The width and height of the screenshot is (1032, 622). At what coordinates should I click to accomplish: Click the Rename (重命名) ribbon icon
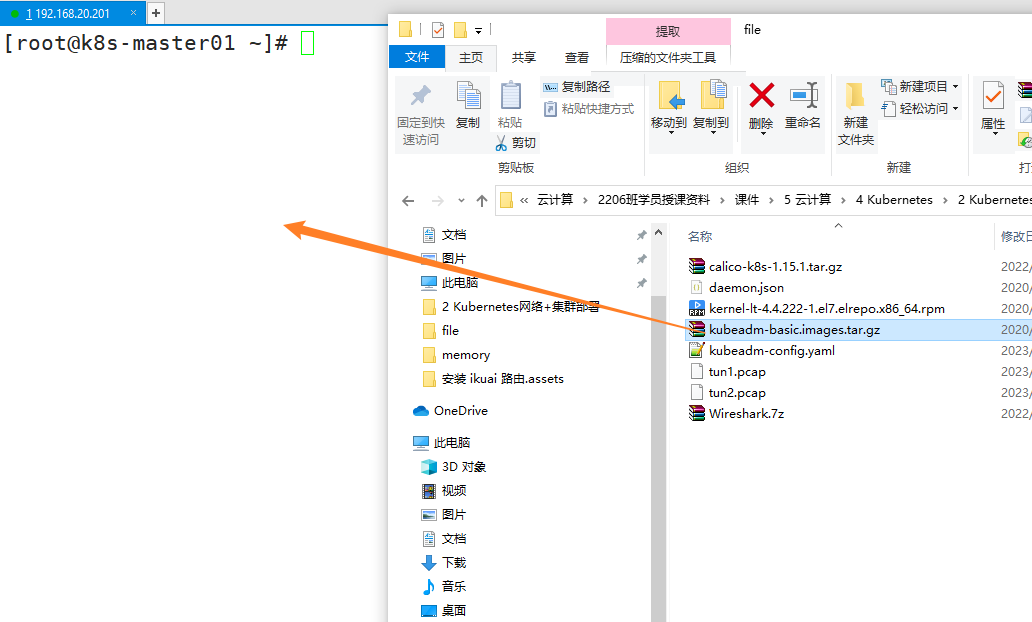802,97
